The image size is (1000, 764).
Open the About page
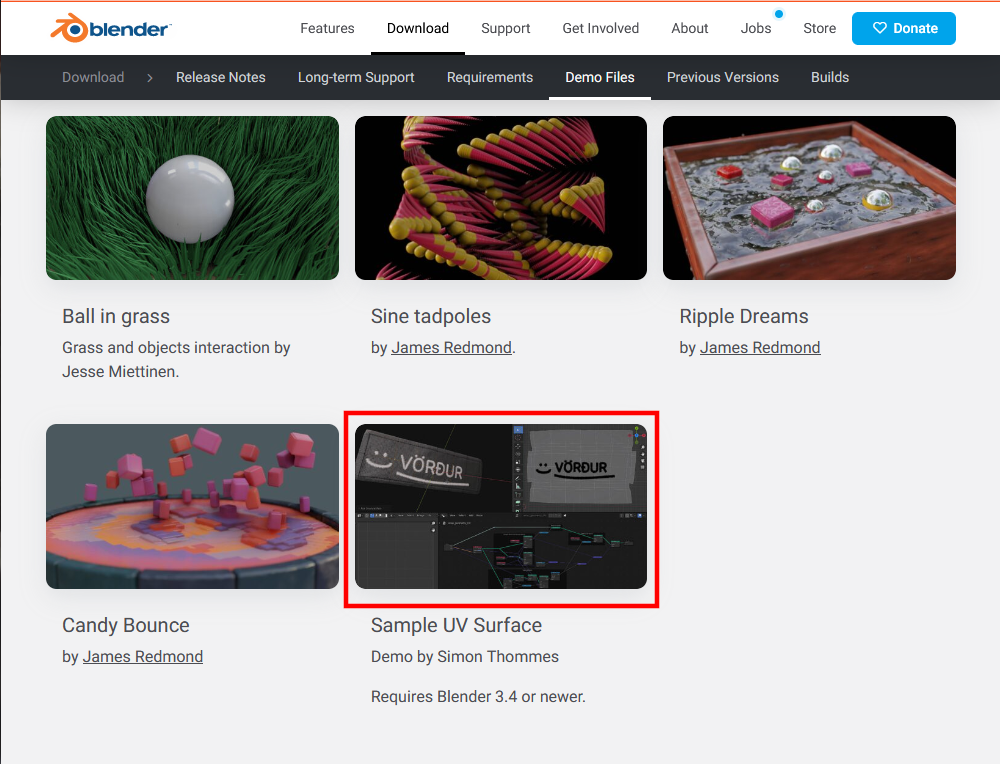(x=689, y=28)
